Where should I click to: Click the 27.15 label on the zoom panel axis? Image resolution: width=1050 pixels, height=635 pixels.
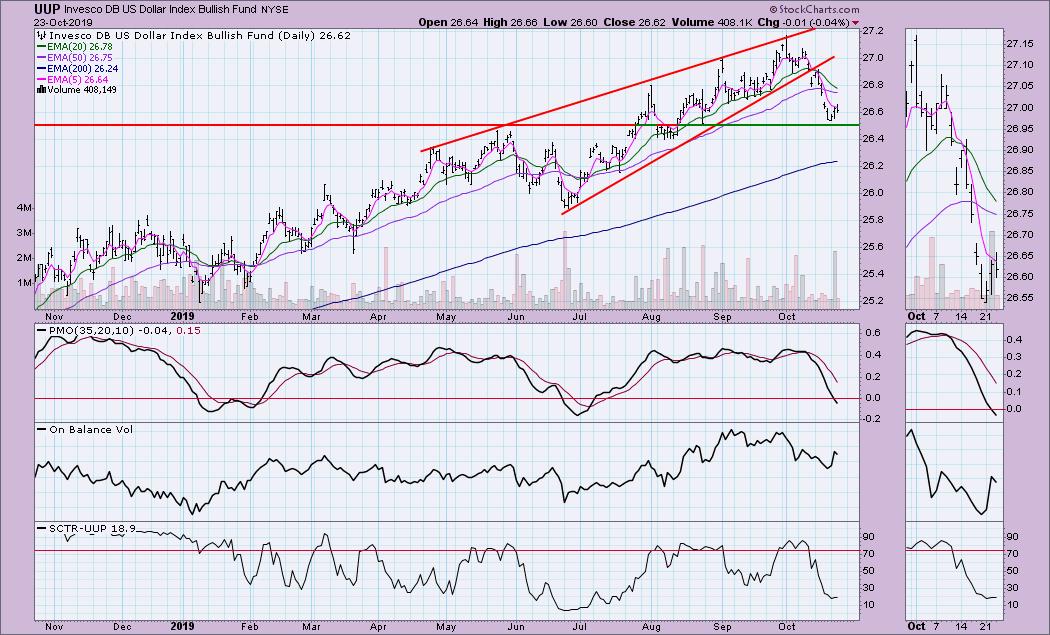(x=1018, y=44)
